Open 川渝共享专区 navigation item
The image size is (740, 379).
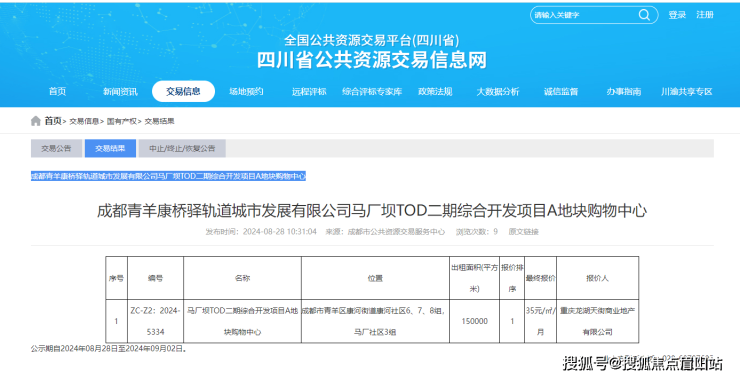[x=686, y=92]
